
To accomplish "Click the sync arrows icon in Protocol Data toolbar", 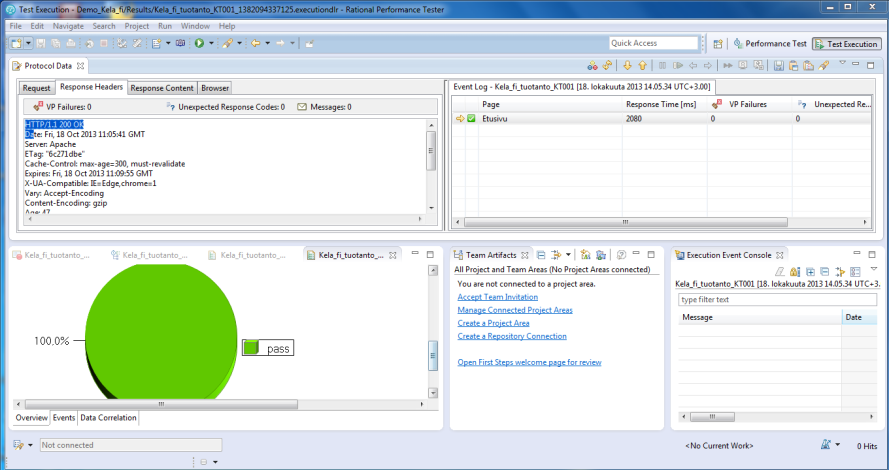I will coord(607,66).
